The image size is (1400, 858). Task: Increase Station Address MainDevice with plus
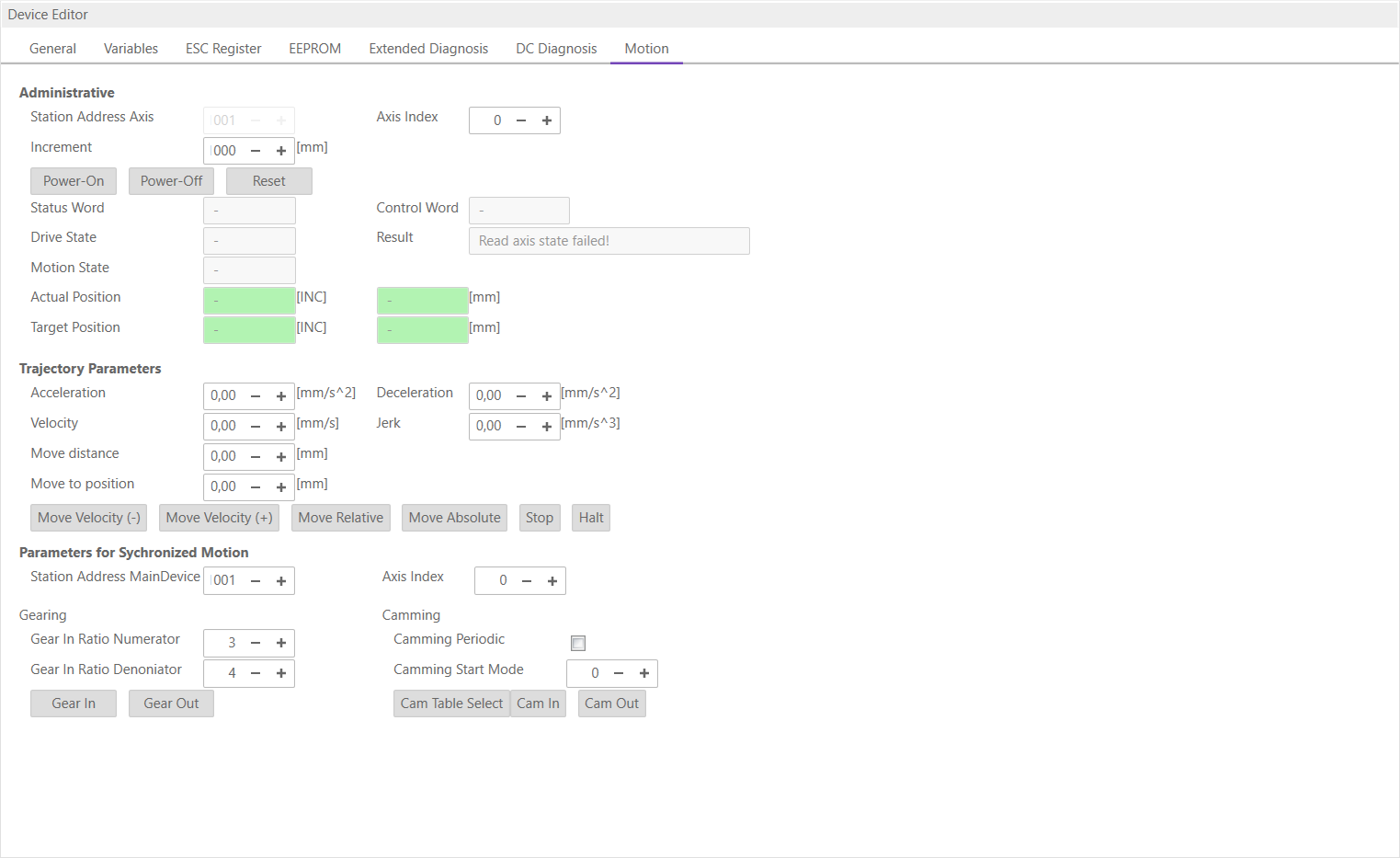pyautogui.click(x=281, y=581)
